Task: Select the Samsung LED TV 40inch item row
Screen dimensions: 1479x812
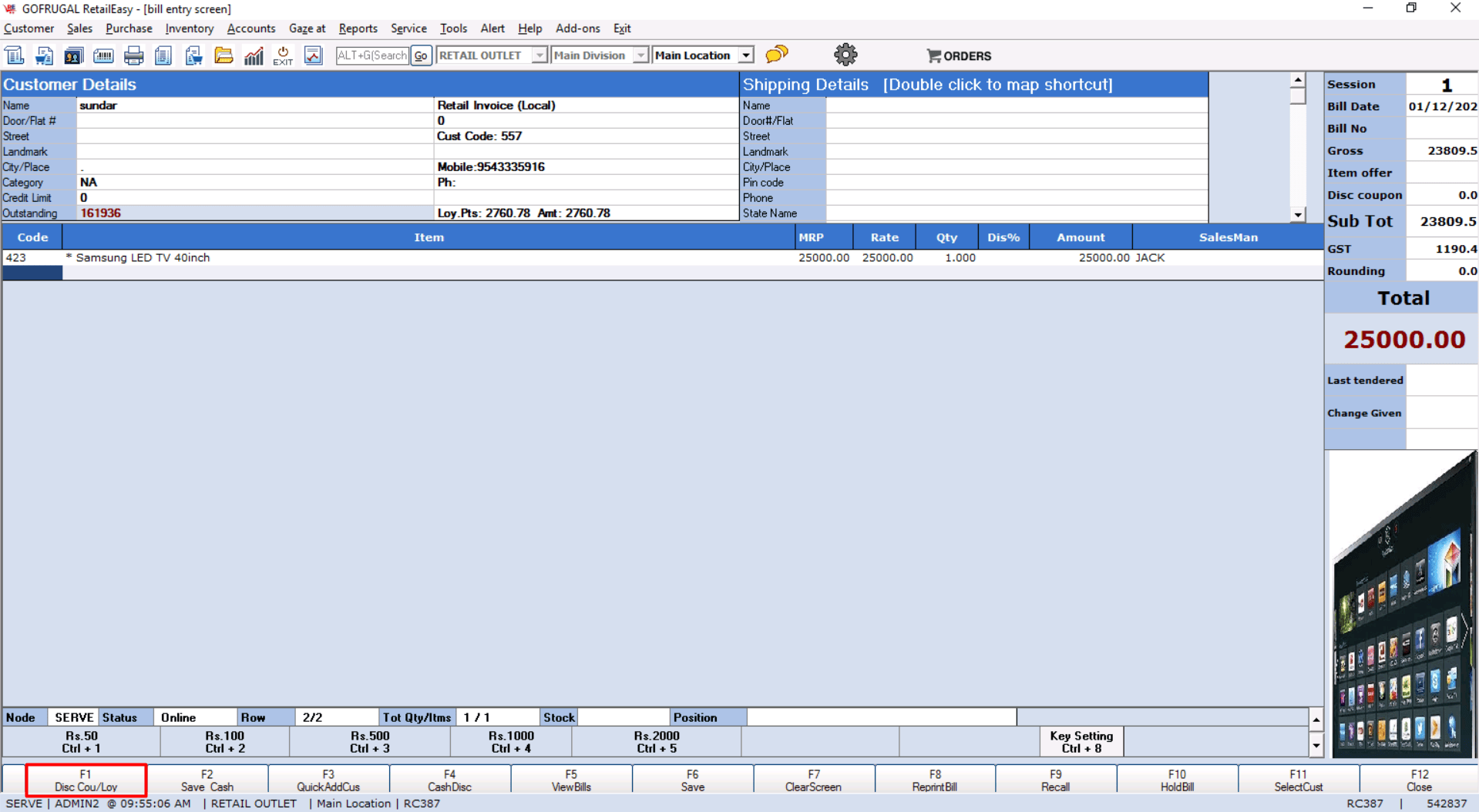Action: (663, 258)
